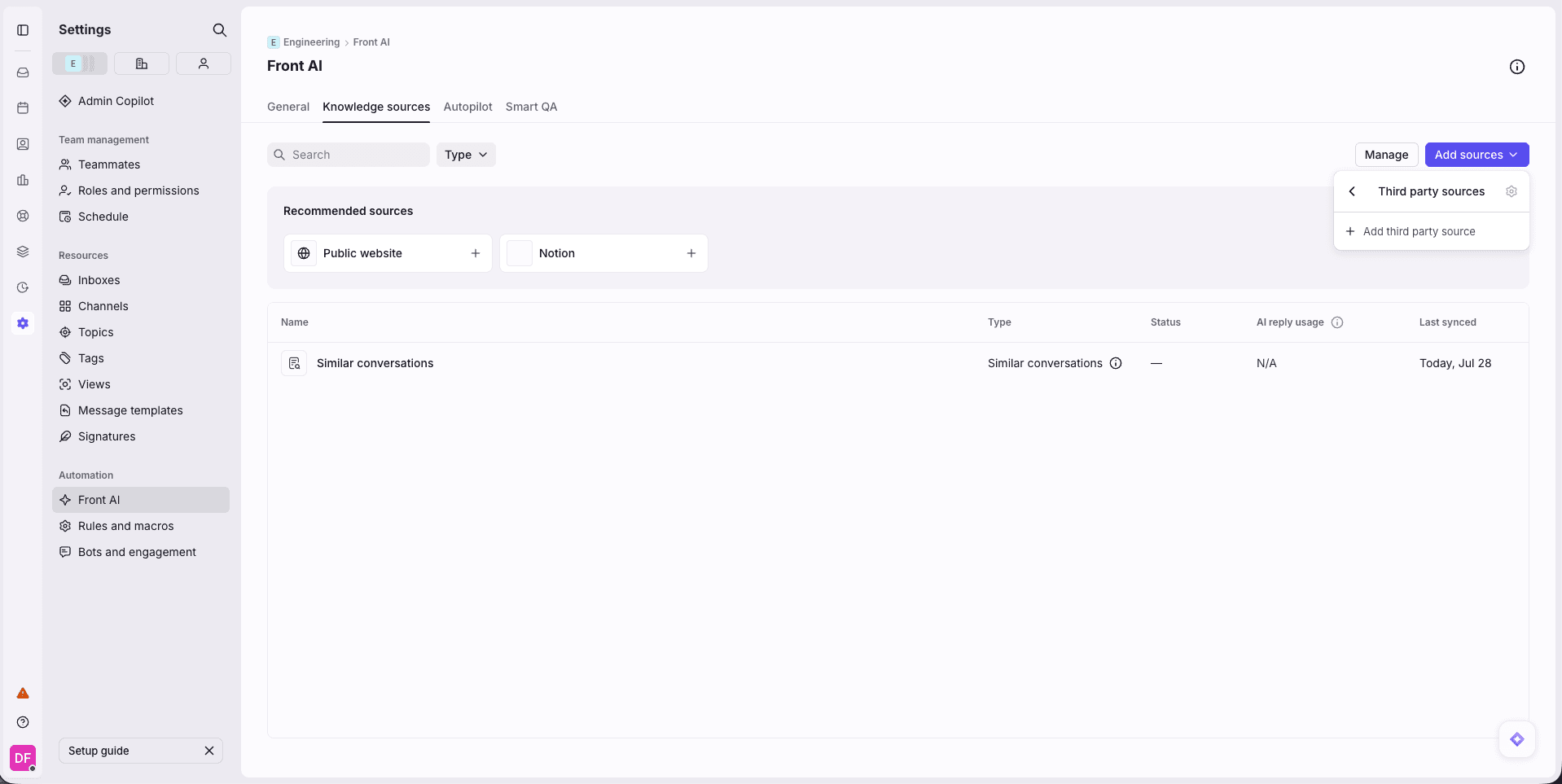The width and height of the screenshot is (1562, 784).
Task: Open Inboxes settings
Action: [x=141, y=280]
